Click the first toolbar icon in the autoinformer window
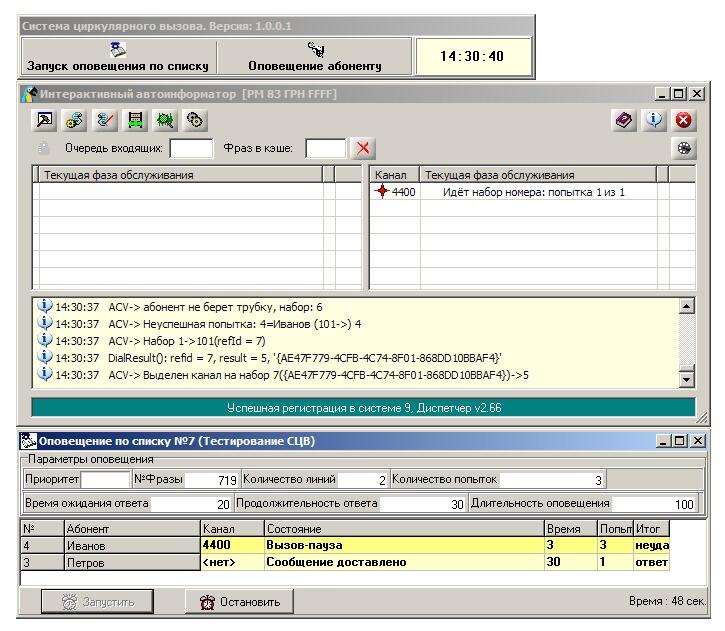This screenshot has height=631, width=725. (46, 120)
